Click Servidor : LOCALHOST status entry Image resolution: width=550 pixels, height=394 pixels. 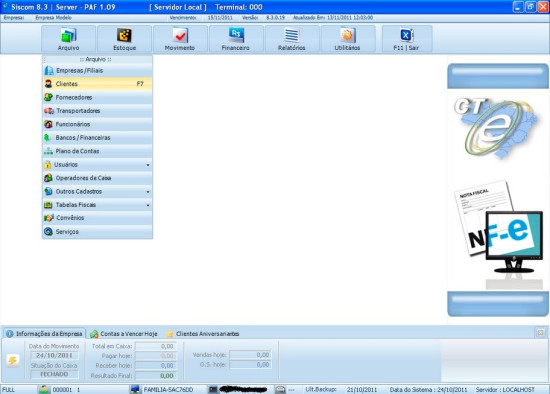pyautogui.click(x=505, y=390)
